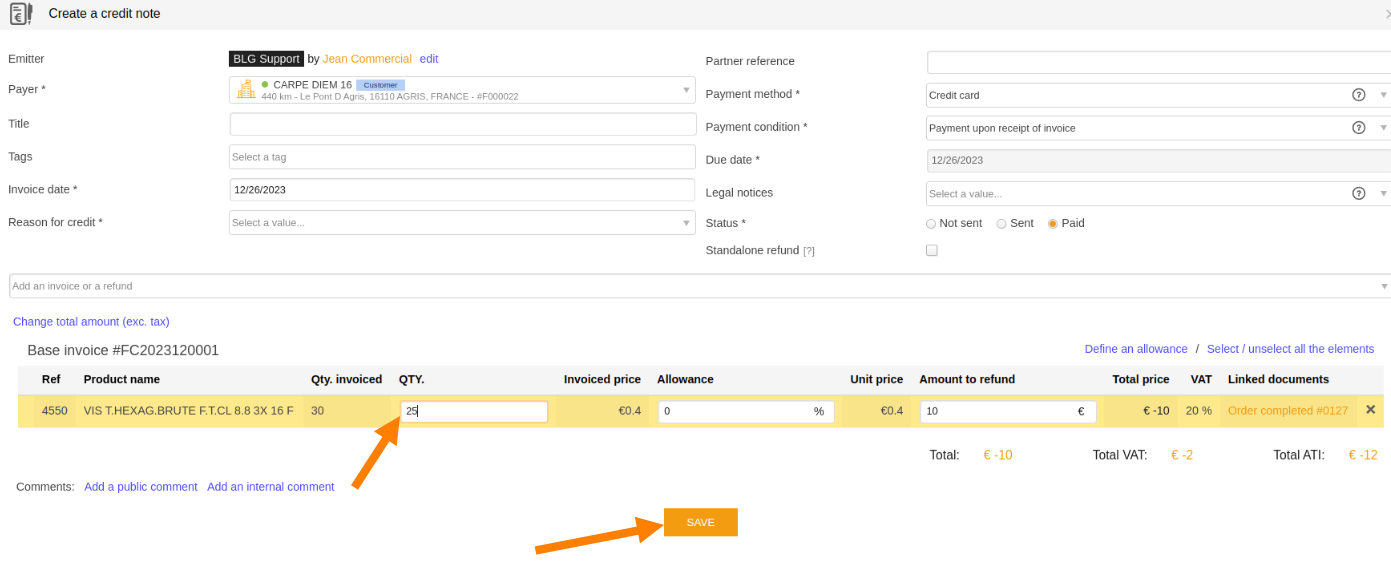
Task: Save the credit note
Action: pyautogui.click(x=700, y=522)
